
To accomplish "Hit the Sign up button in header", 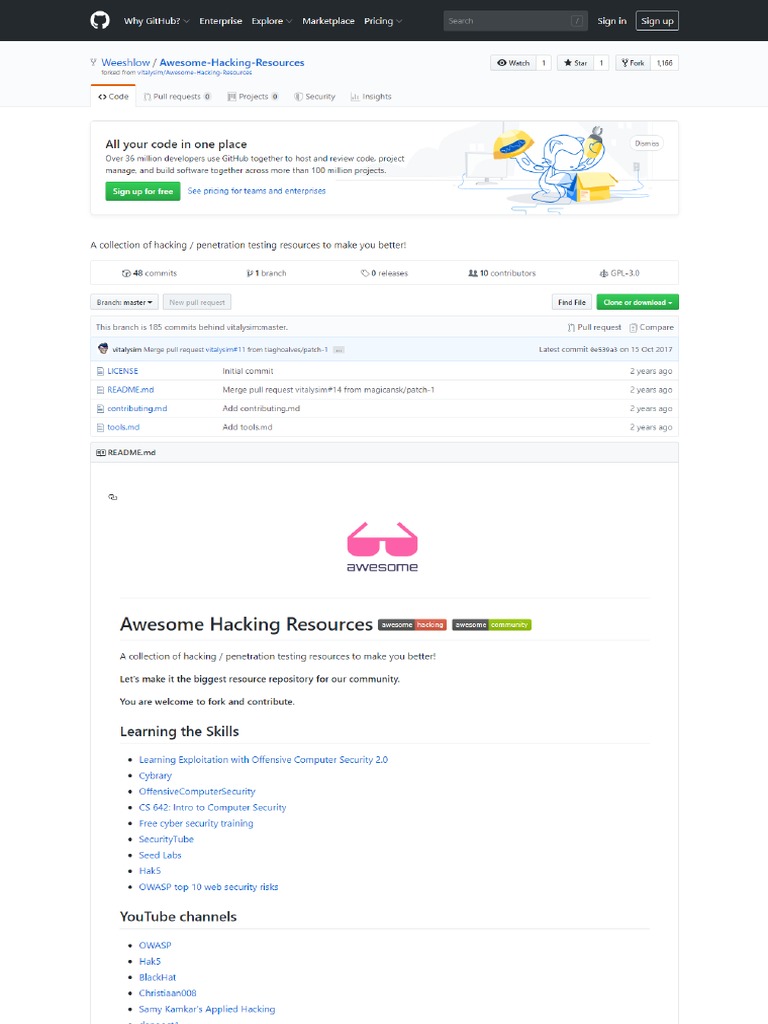I will [x=657, y=21].
